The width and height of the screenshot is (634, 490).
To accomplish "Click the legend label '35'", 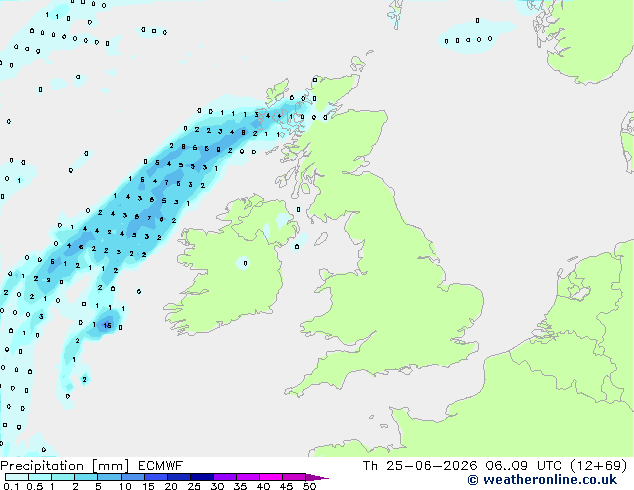I will [x=241, y=486].
